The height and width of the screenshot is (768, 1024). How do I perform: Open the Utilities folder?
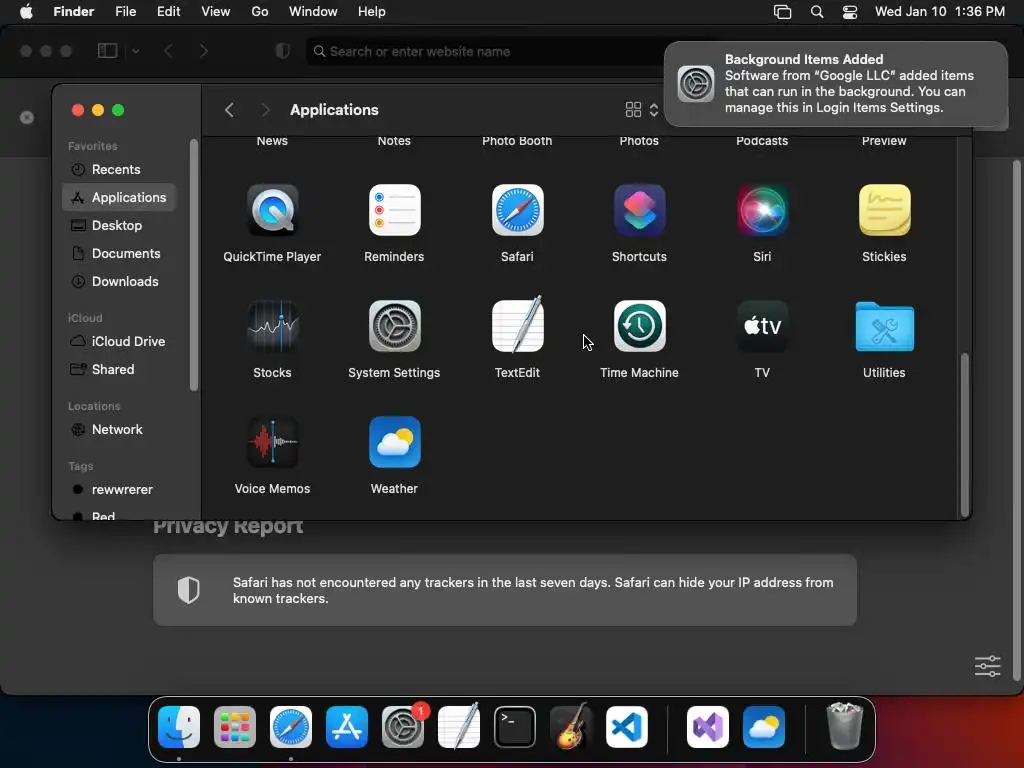[884, 326]
